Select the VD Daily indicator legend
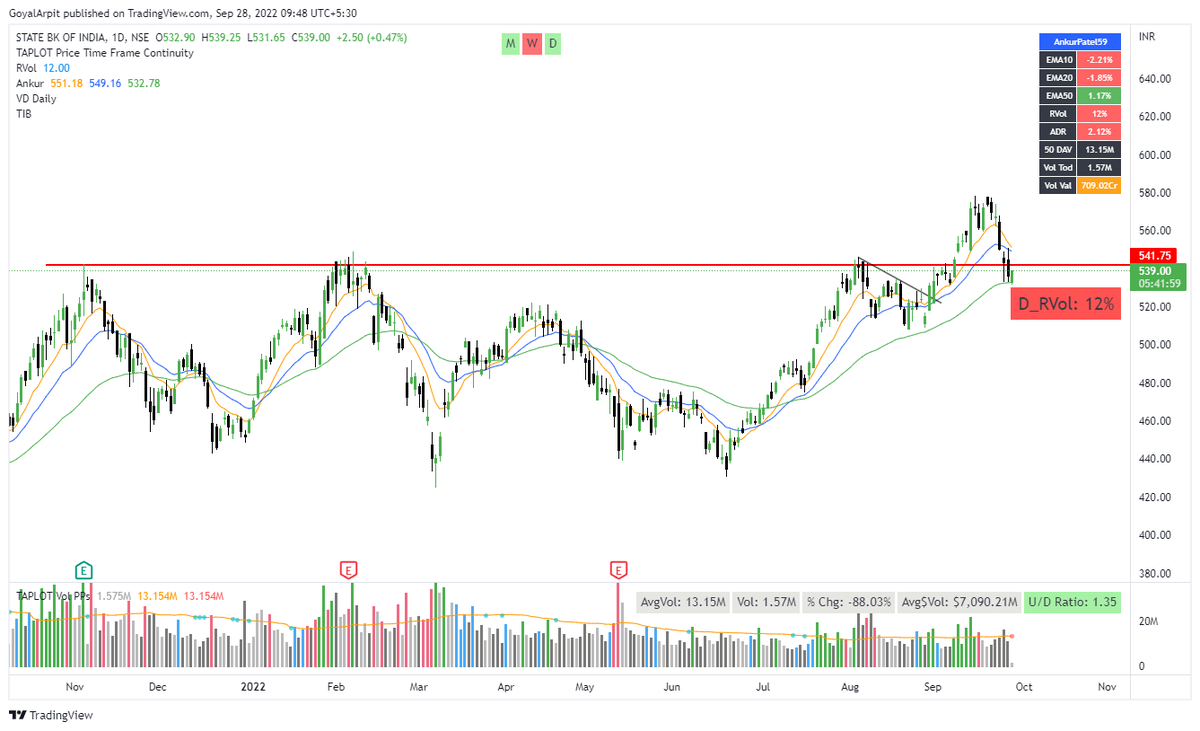Screen dimensions: 1200x731 [x=36, y=98]
